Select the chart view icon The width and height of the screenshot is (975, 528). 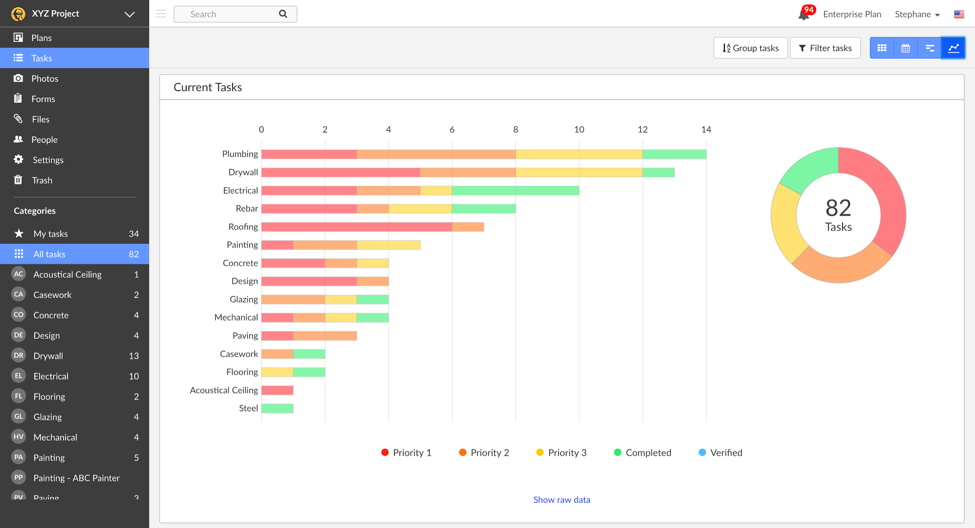(x=953, y=48)
